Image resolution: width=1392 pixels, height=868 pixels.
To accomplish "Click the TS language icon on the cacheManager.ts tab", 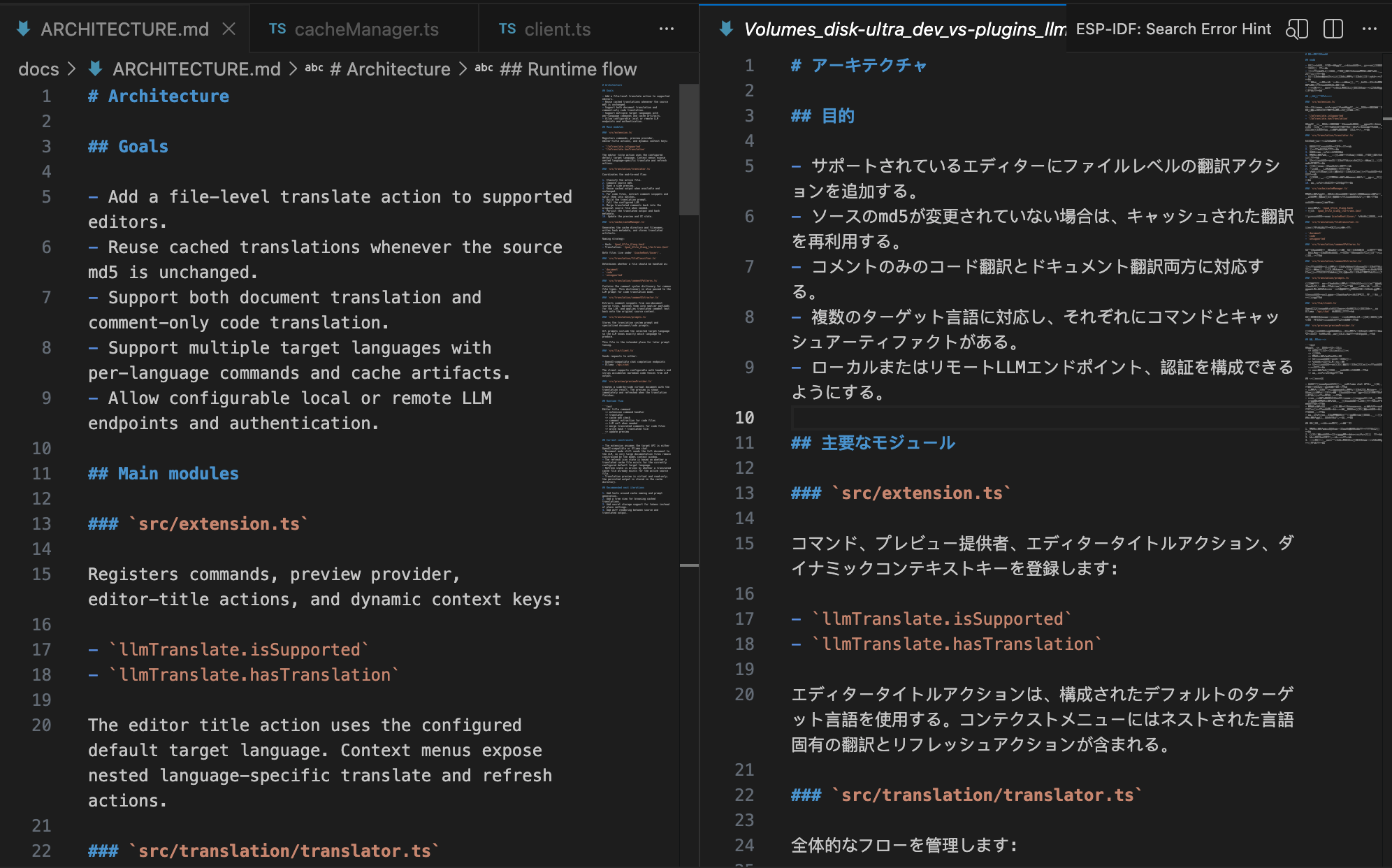I will tap(277, 29).
